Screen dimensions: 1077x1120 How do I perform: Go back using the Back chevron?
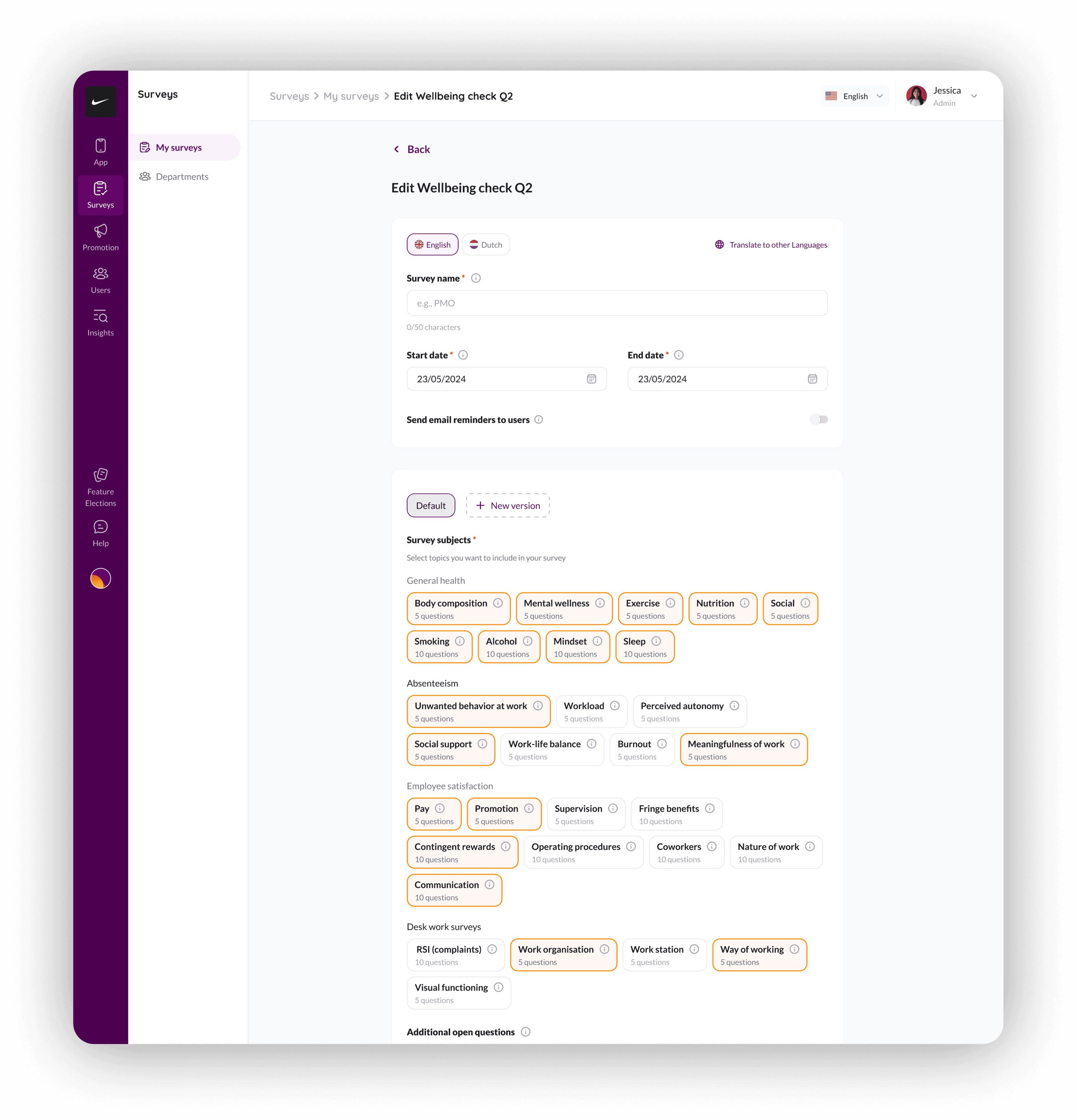click(x=396, y=149)
